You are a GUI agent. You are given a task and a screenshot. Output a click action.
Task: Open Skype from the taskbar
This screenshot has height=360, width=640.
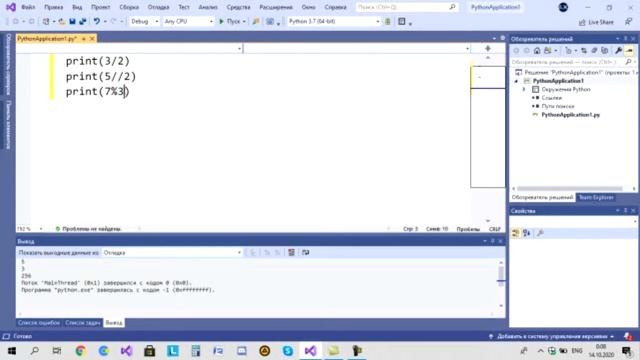click(x=288, y=351)
